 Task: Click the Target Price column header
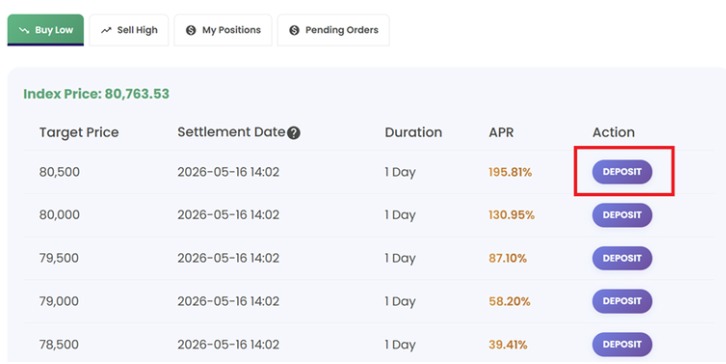pyautogui.click(x=79, y=132)
